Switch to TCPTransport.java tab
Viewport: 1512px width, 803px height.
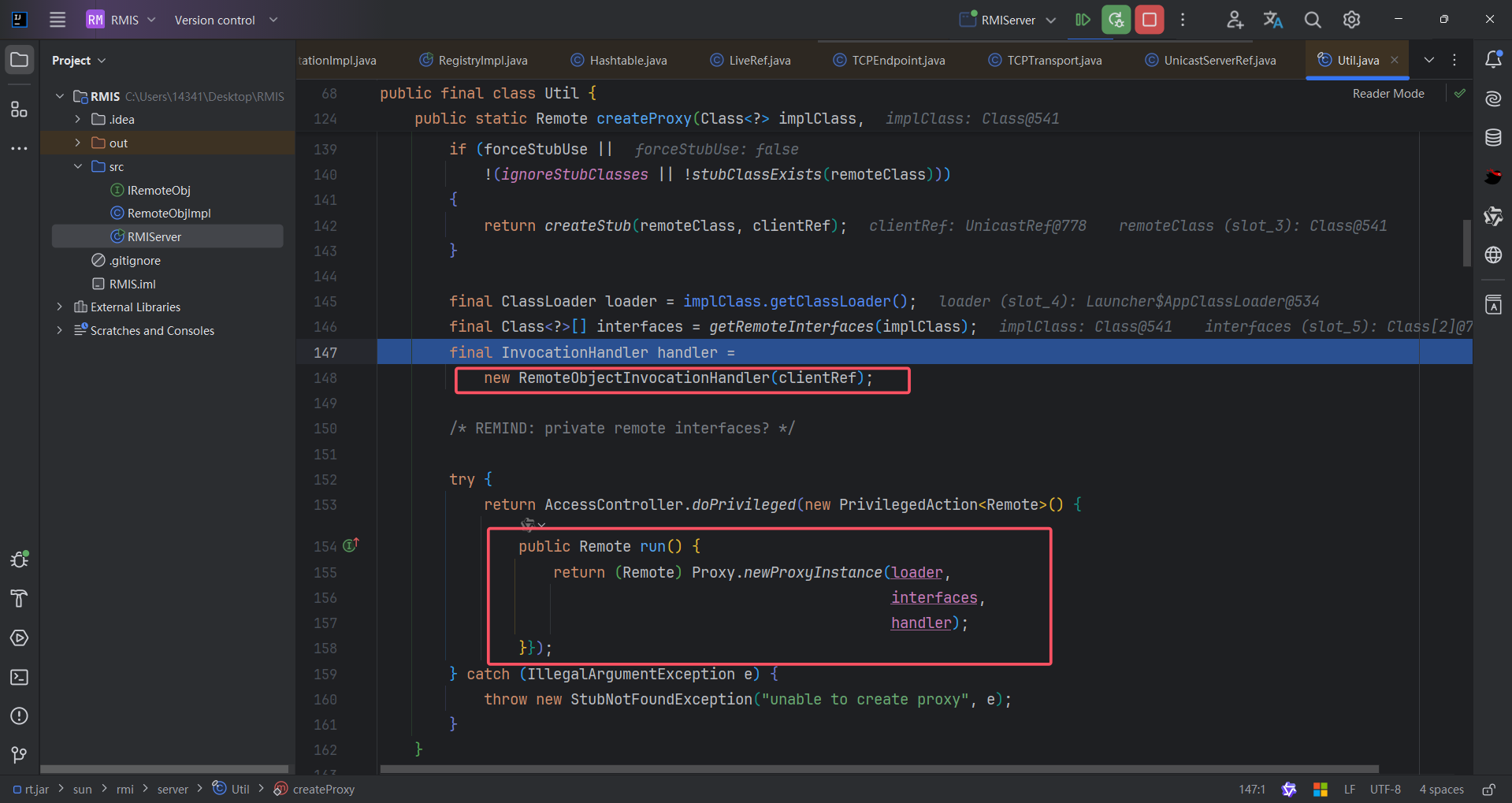point(1045,60)
